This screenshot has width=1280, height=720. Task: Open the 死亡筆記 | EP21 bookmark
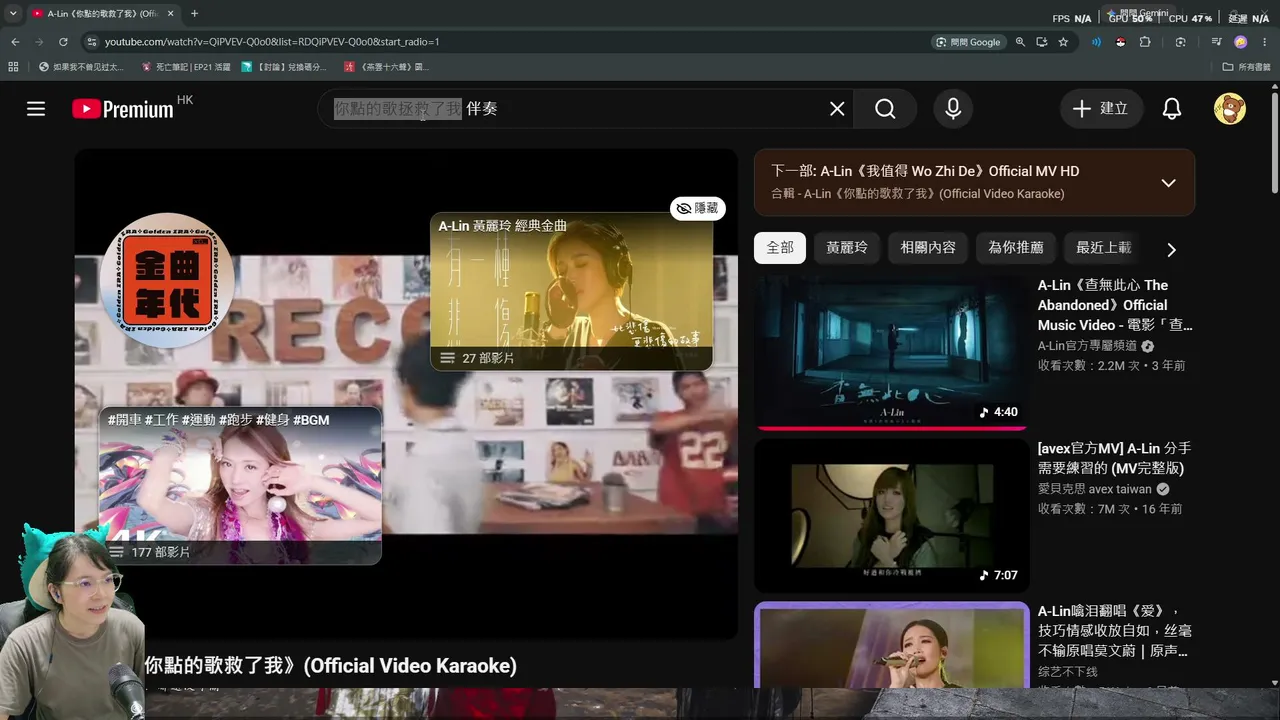(x=186, y=67)
